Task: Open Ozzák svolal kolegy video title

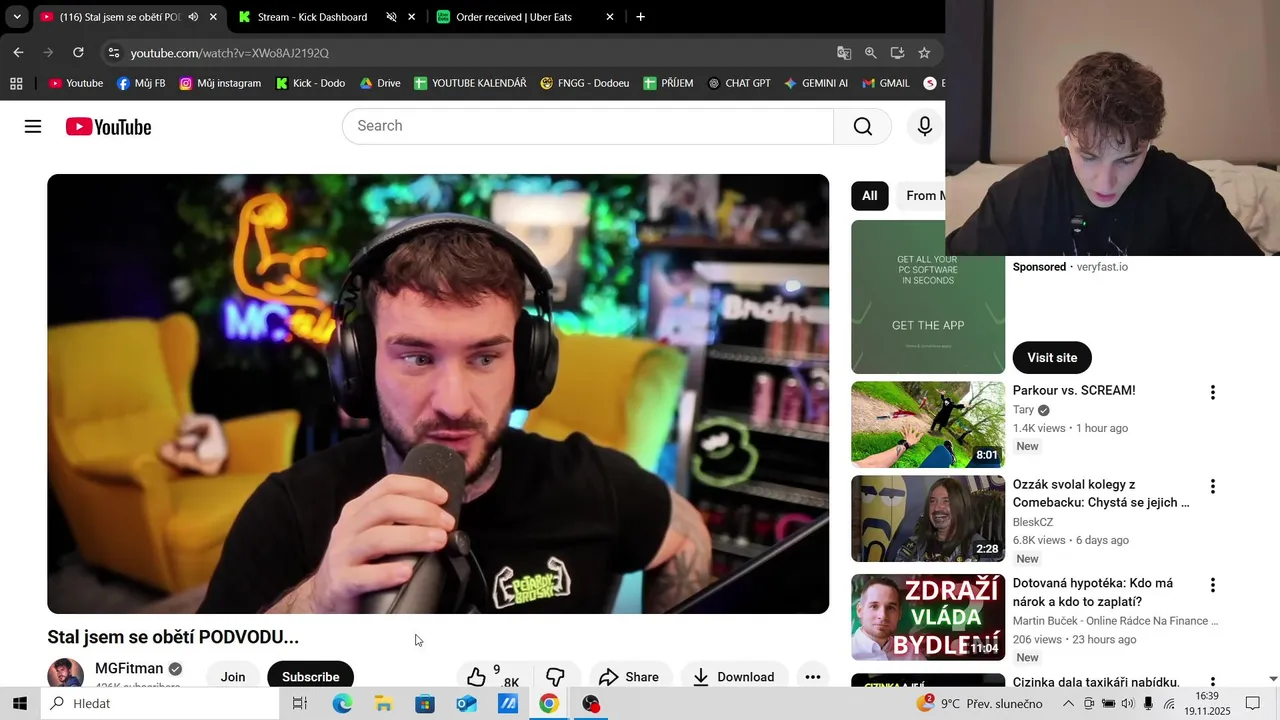Action: pos(1101,493)
